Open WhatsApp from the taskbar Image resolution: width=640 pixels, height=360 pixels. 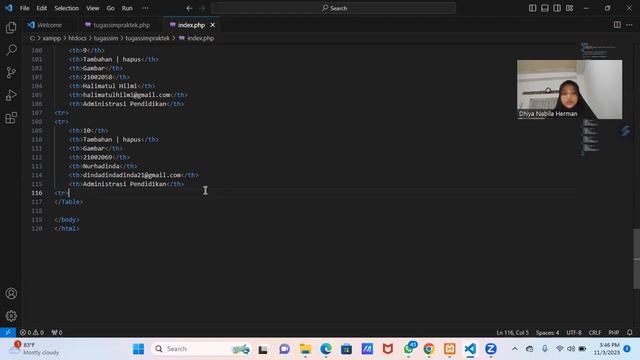[409, 349]
